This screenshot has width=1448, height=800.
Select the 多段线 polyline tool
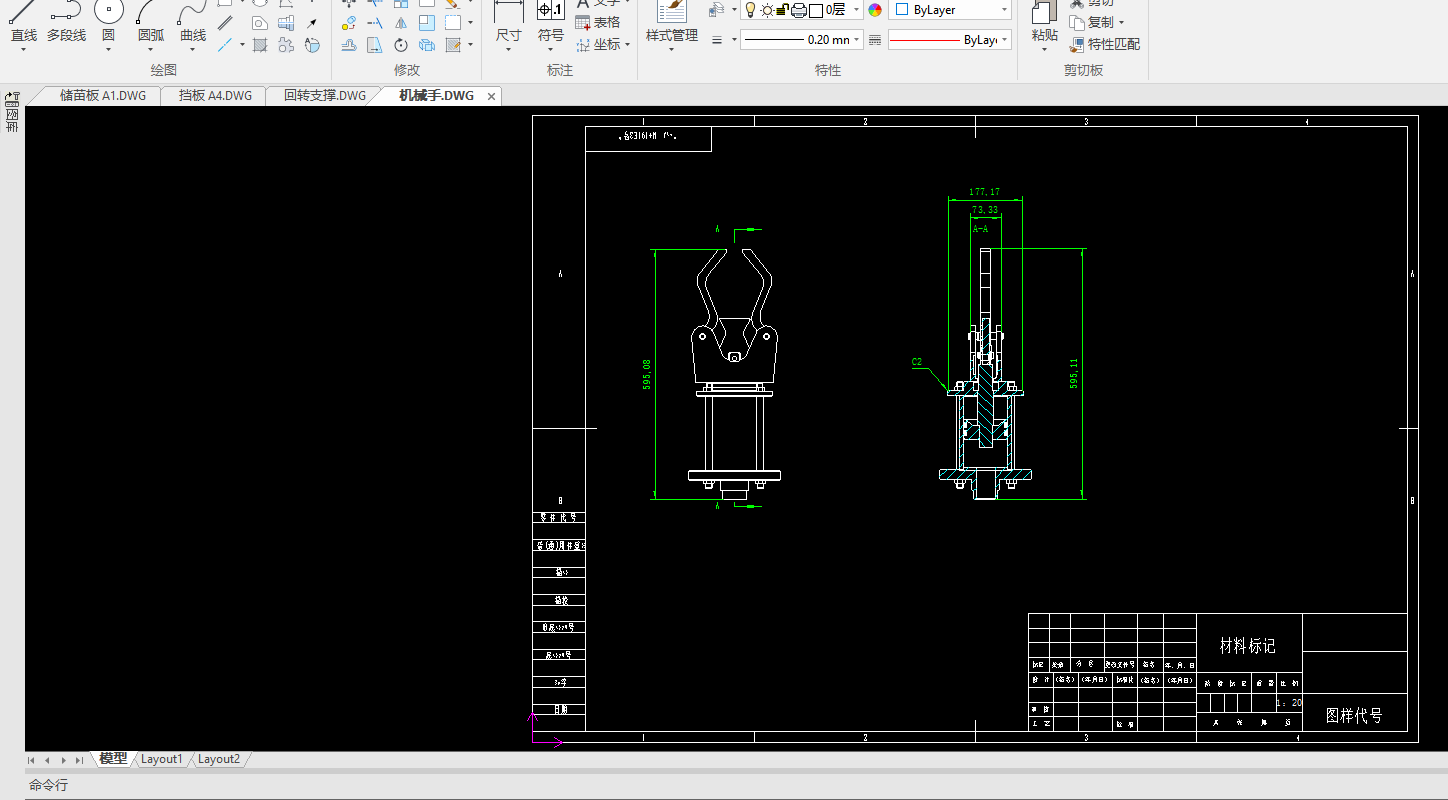tap(66, 22)
